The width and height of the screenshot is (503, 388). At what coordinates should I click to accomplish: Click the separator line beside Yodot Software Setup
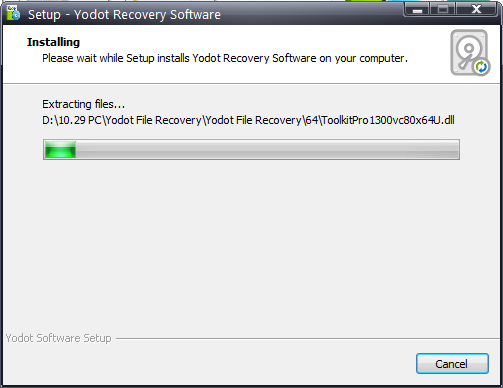[308, 339]
